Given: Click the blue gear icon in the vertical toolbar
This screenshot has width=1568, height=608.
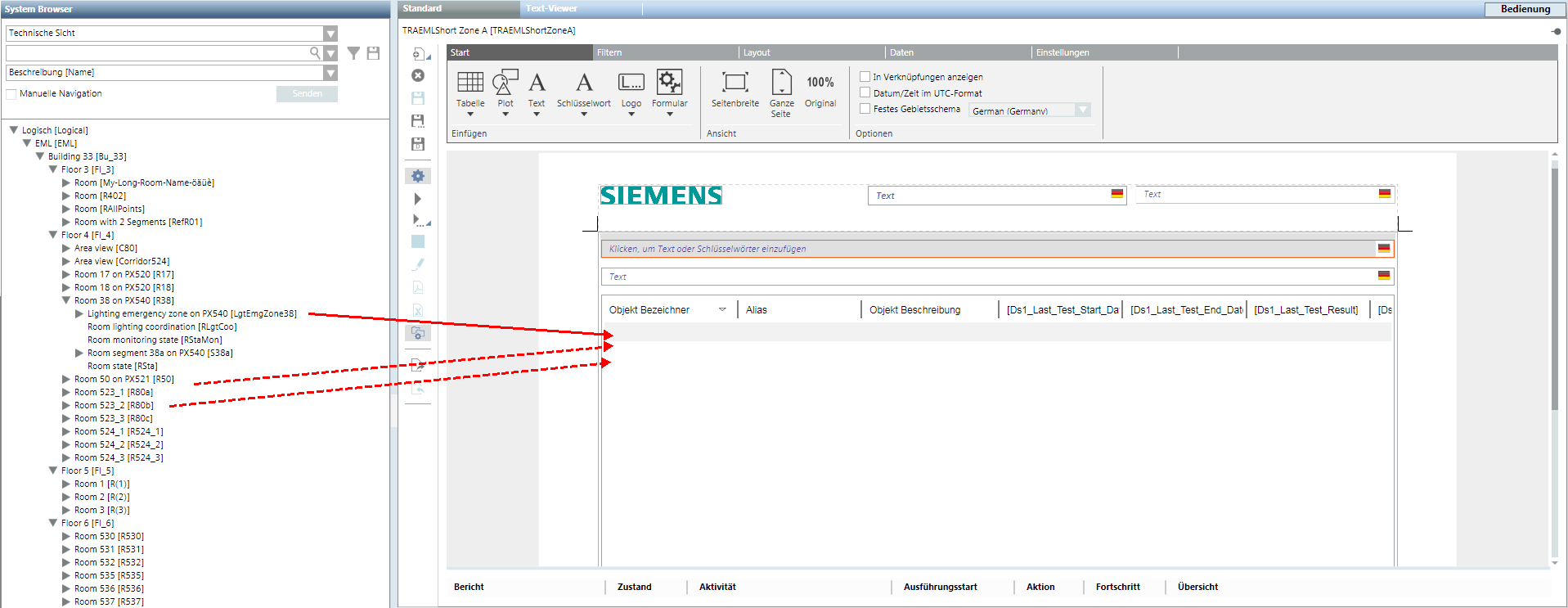Looking at the screenshot, I should [418, 176].
